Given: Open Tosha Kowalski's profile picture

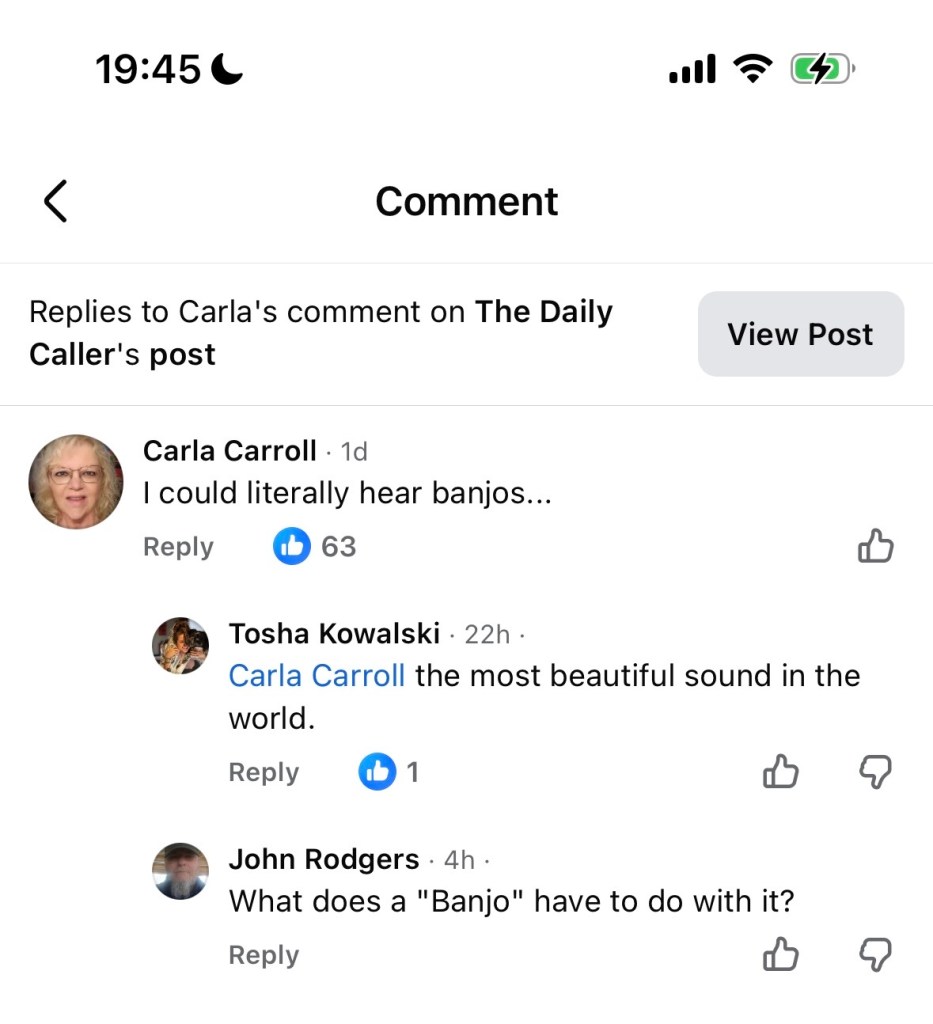Looking at the screenshot, I should pyautogui.click(x=181, y=645).
